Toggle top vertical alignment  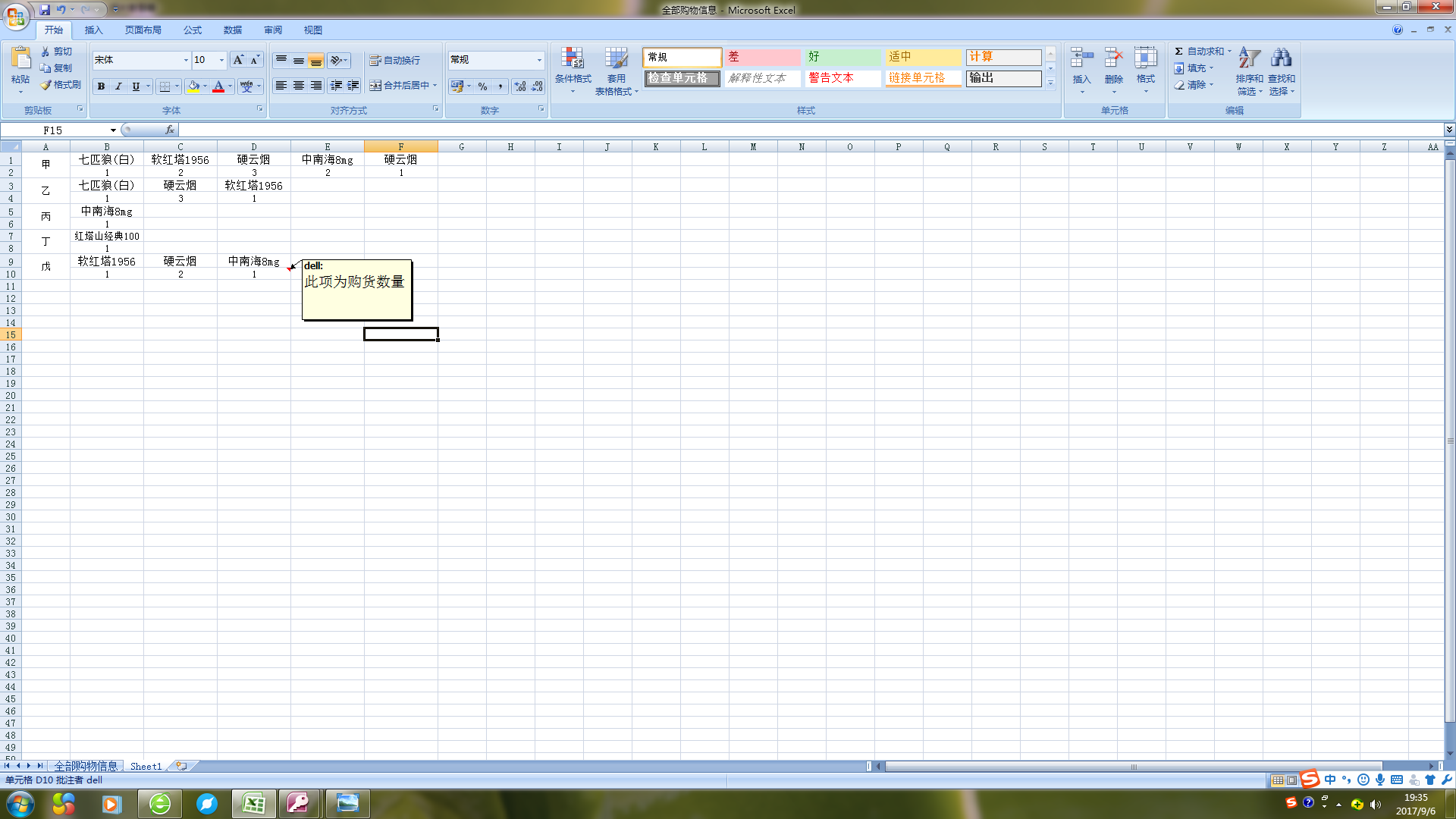coord(281,60)
